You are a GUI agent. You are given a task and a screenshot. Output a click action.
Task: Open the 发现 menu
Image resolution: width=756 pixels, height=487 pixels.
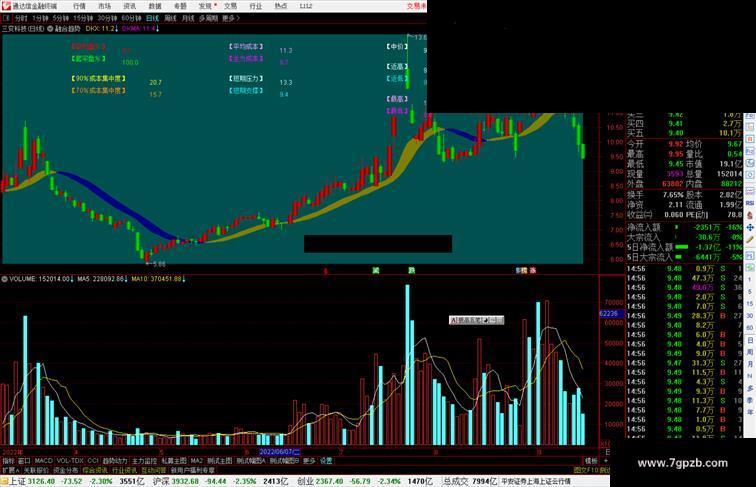[x=205, y=6]
